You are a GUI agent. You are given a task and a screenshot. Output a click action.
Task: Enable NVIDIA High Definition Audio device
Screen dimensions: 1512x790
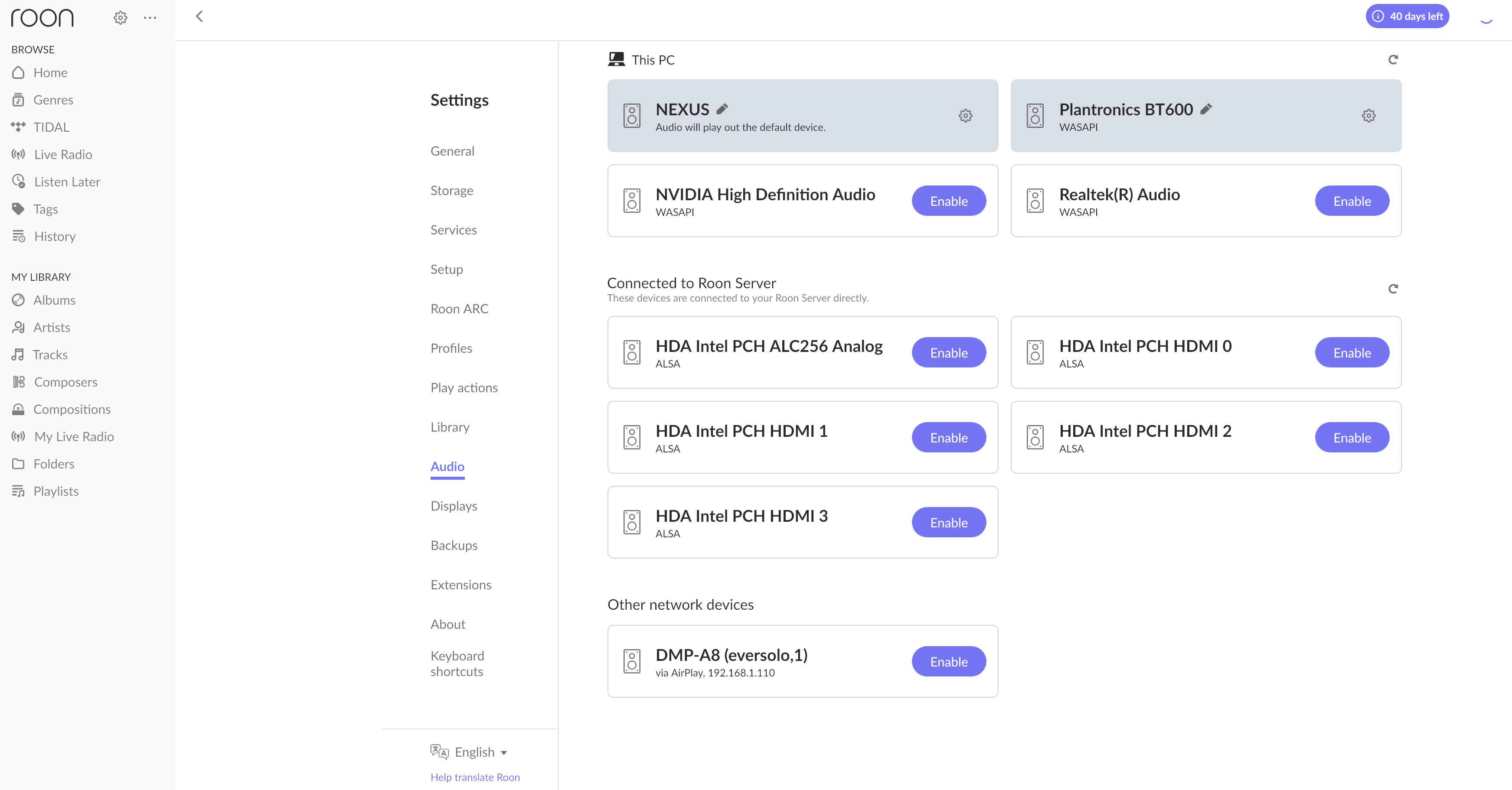point(948,201)
